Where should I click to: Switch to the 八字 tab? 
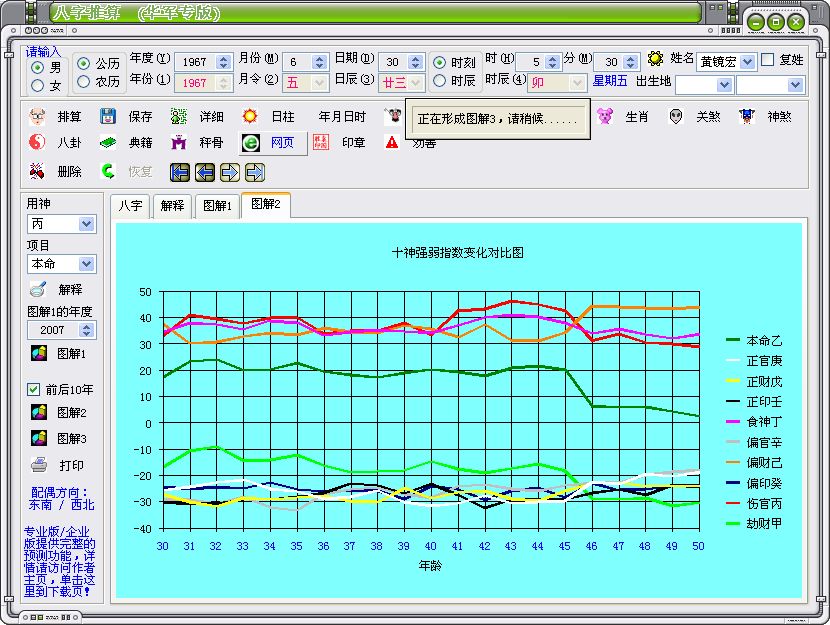(x=130, y=206)
